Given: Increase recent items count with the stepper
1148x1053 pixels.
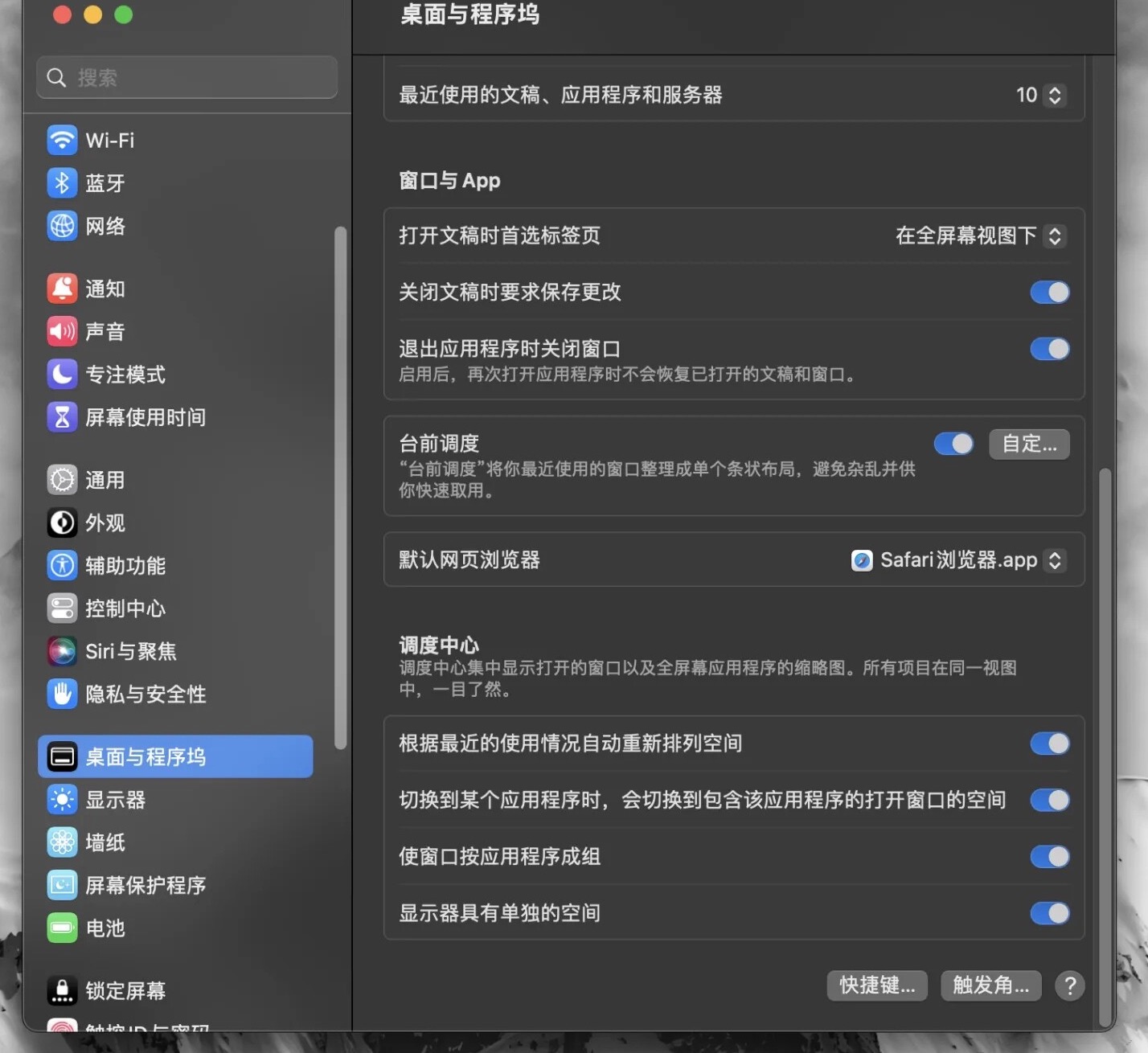Looking at the screenshot, I should (1056, 90).
